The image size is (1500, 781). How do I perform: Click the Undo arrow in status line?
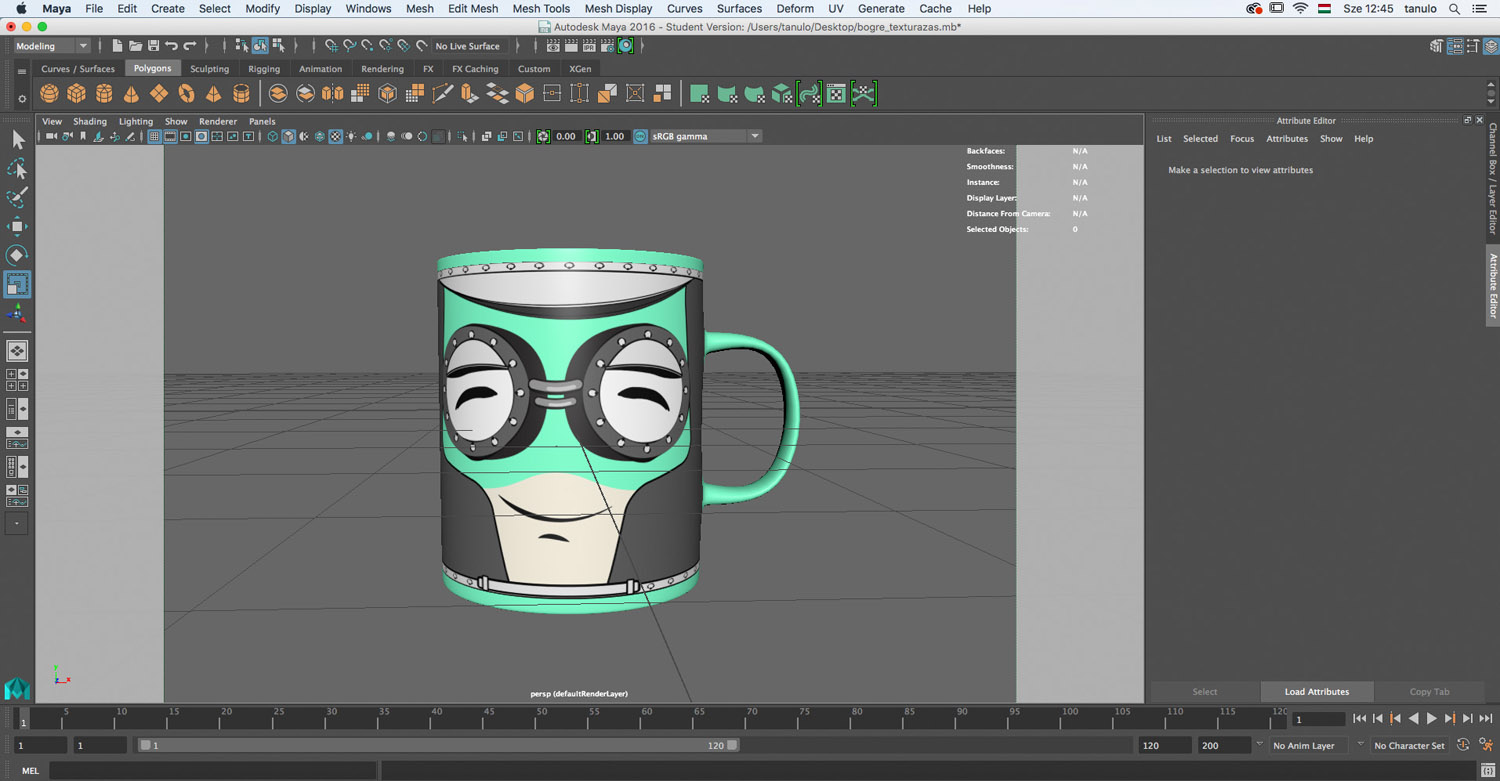tap(172, 46)
